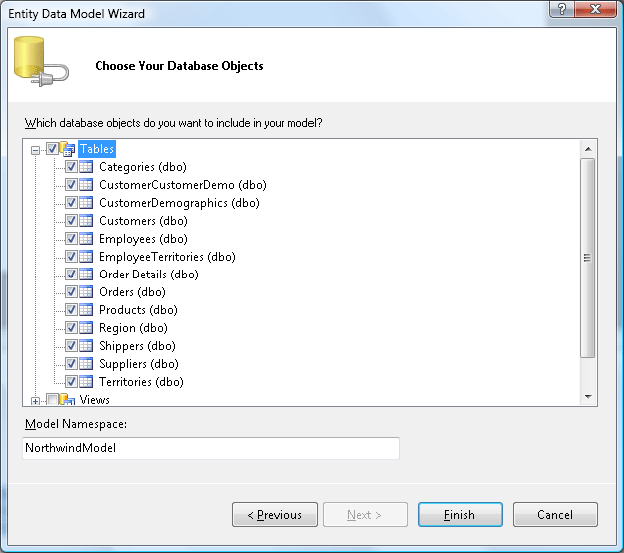Click the Suppliers table icon
This screenshot has width=624, height=553.
86,363
